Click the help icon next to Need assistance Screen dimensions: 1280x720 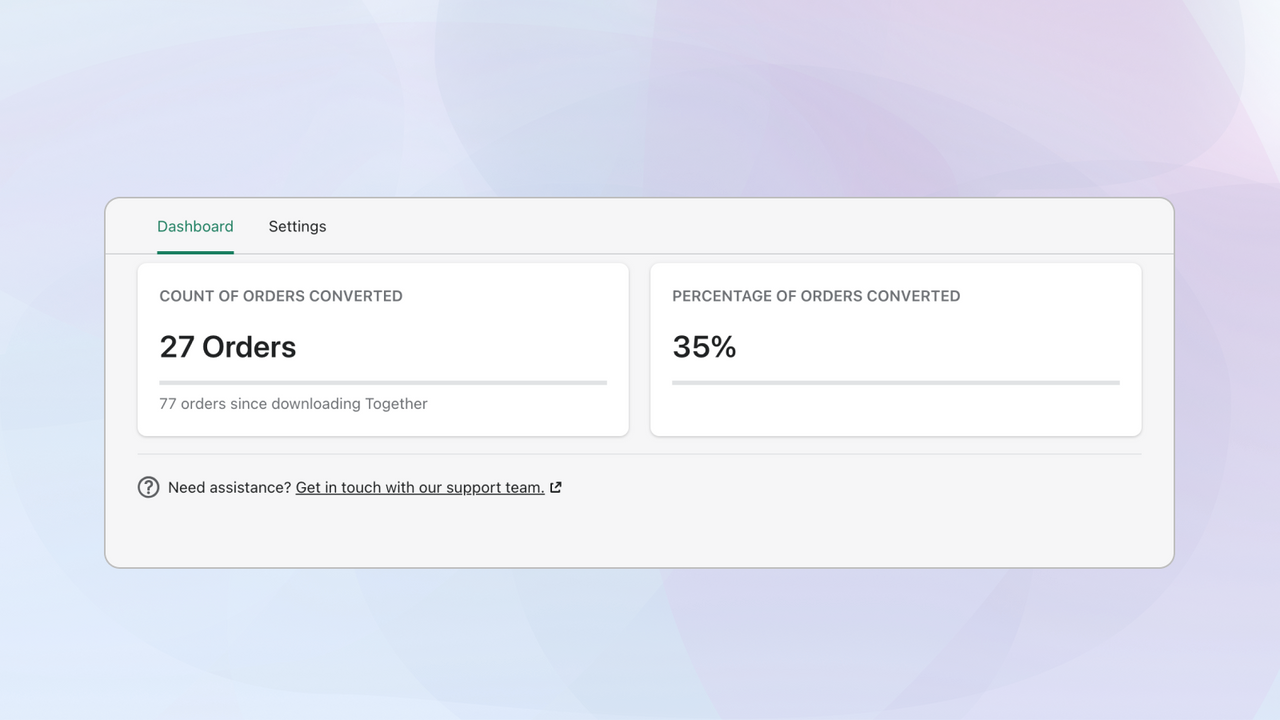[x=148, y=487]
